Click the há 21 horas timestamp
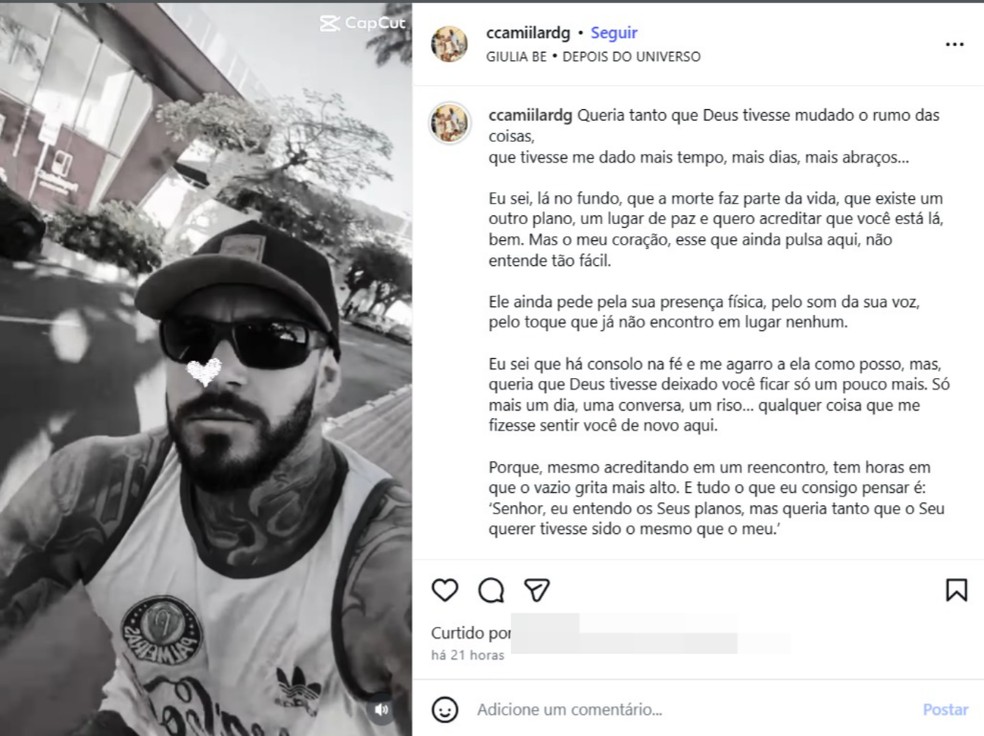Viewport: 984px width, 736px height. pyautogui.click(x=468, y=655)
